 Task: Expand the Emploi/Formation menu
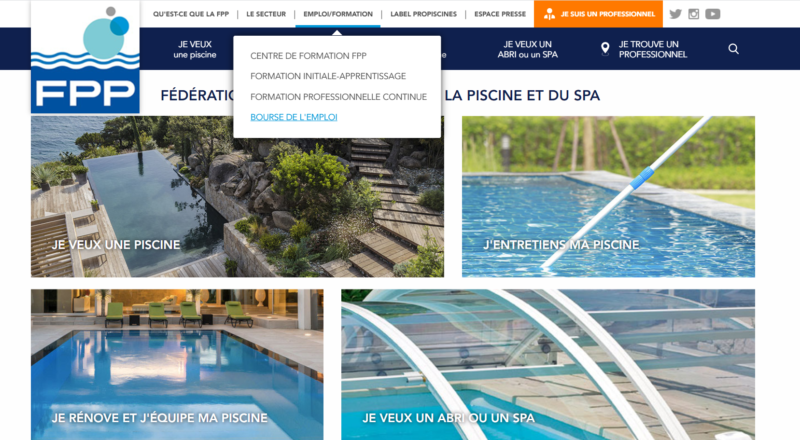click(338, 14)
